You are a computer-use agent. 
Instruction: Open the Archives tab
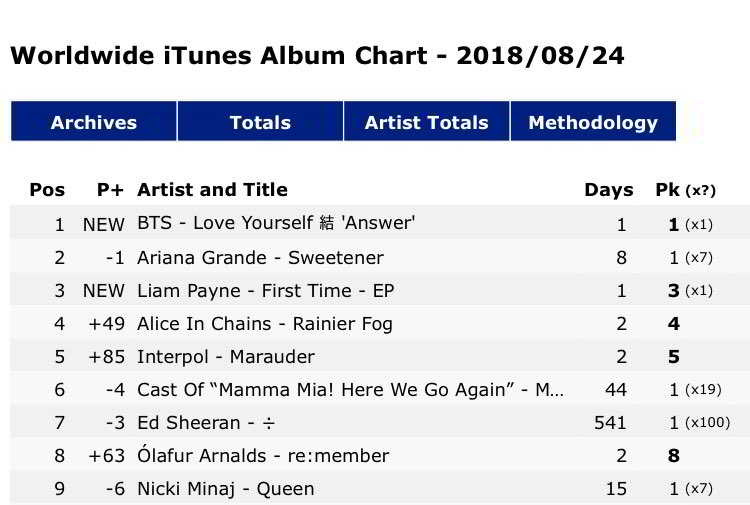click(94, 123)
